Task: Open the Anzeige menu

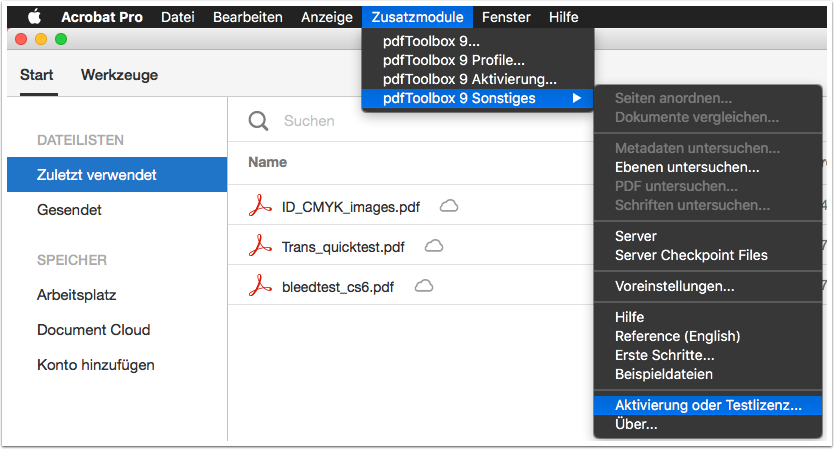Action: tap(327, 17)
